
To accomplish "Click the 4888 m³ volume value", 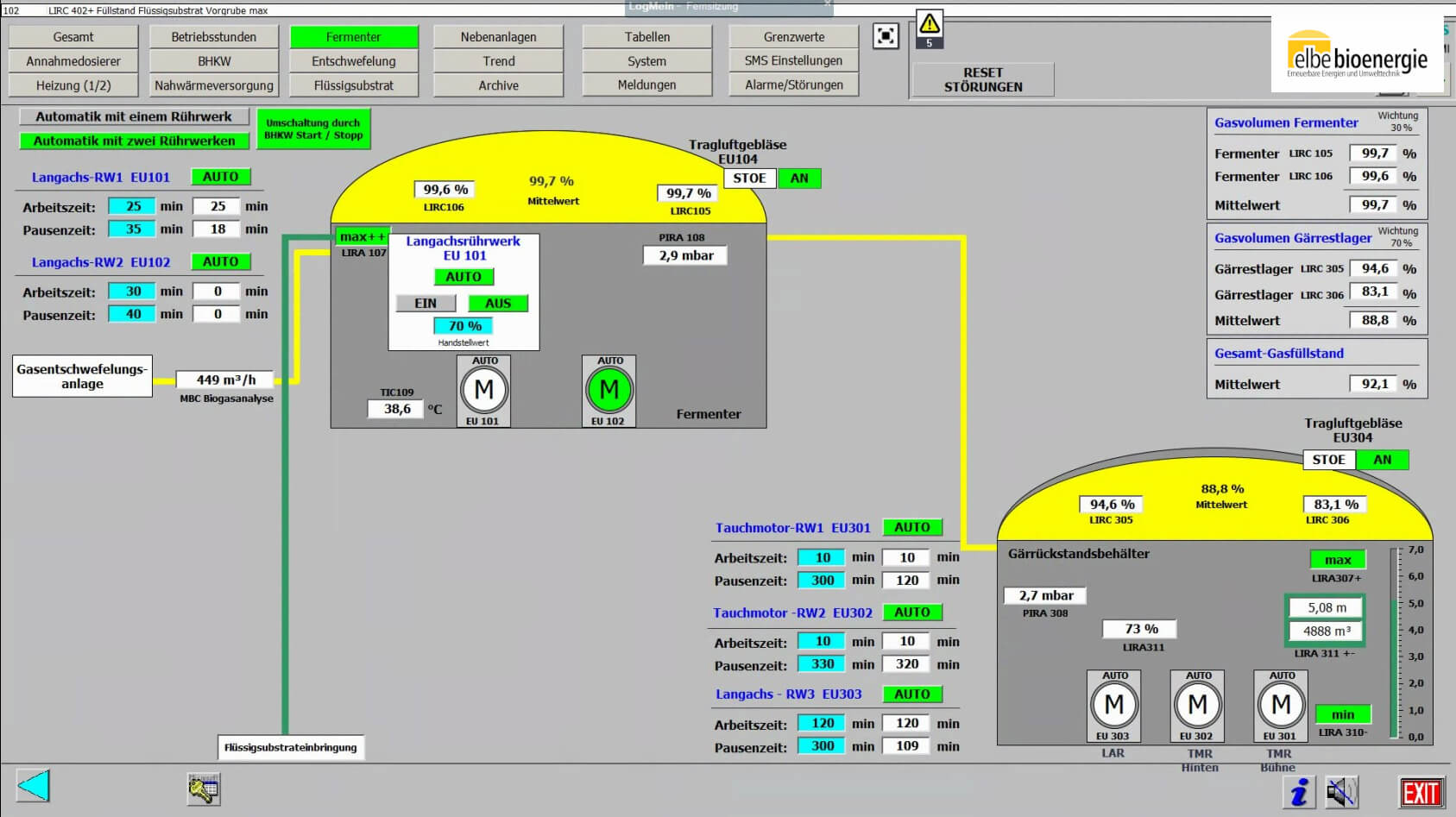I will pyautogui.click(x=1327, y=632).
